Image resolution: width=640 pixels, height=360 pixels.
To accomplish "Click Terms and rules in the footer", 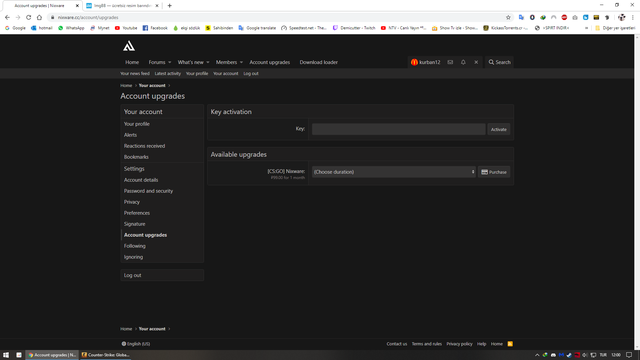I will (427, 344).
